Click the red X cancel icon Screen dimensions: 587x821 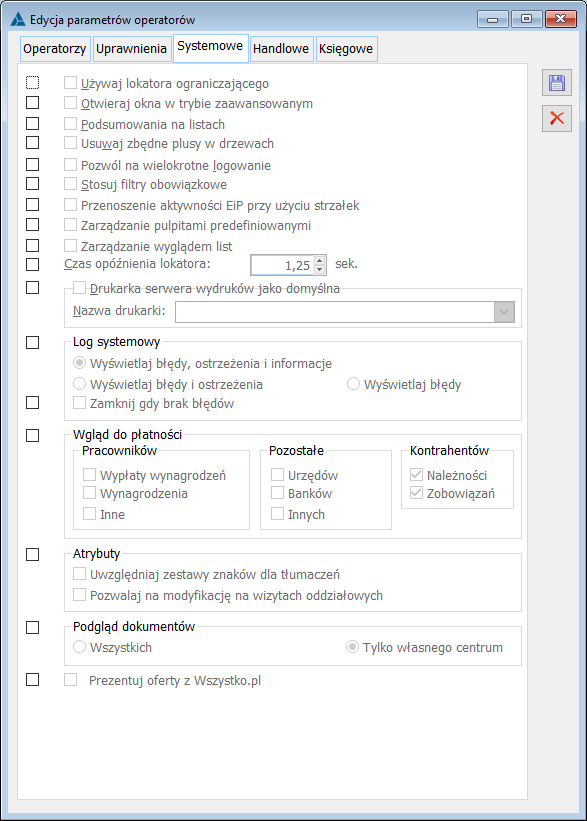tap(557, 118)
